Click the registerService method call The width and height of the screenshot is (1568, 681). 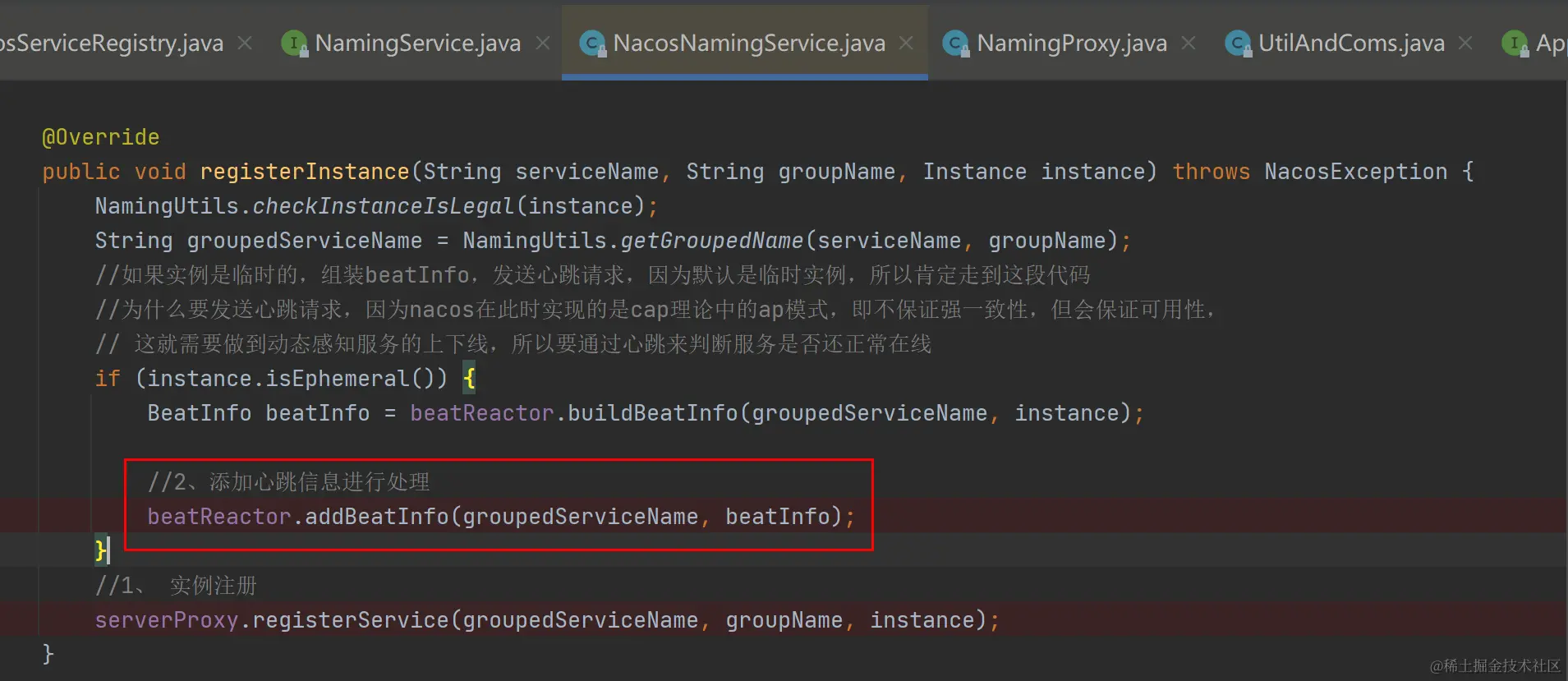pos(351,620)
